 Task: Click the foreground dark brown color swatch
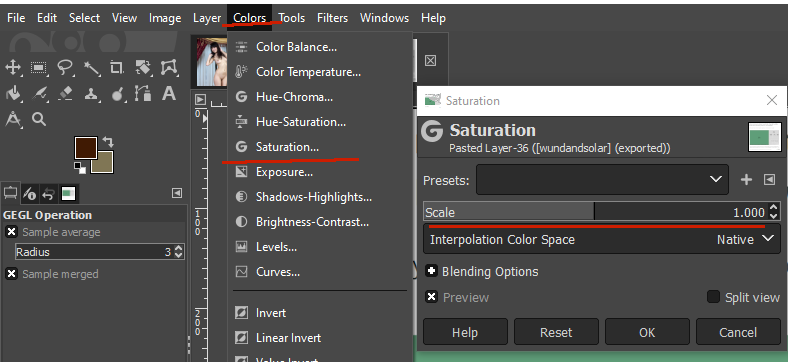(85, 148)
